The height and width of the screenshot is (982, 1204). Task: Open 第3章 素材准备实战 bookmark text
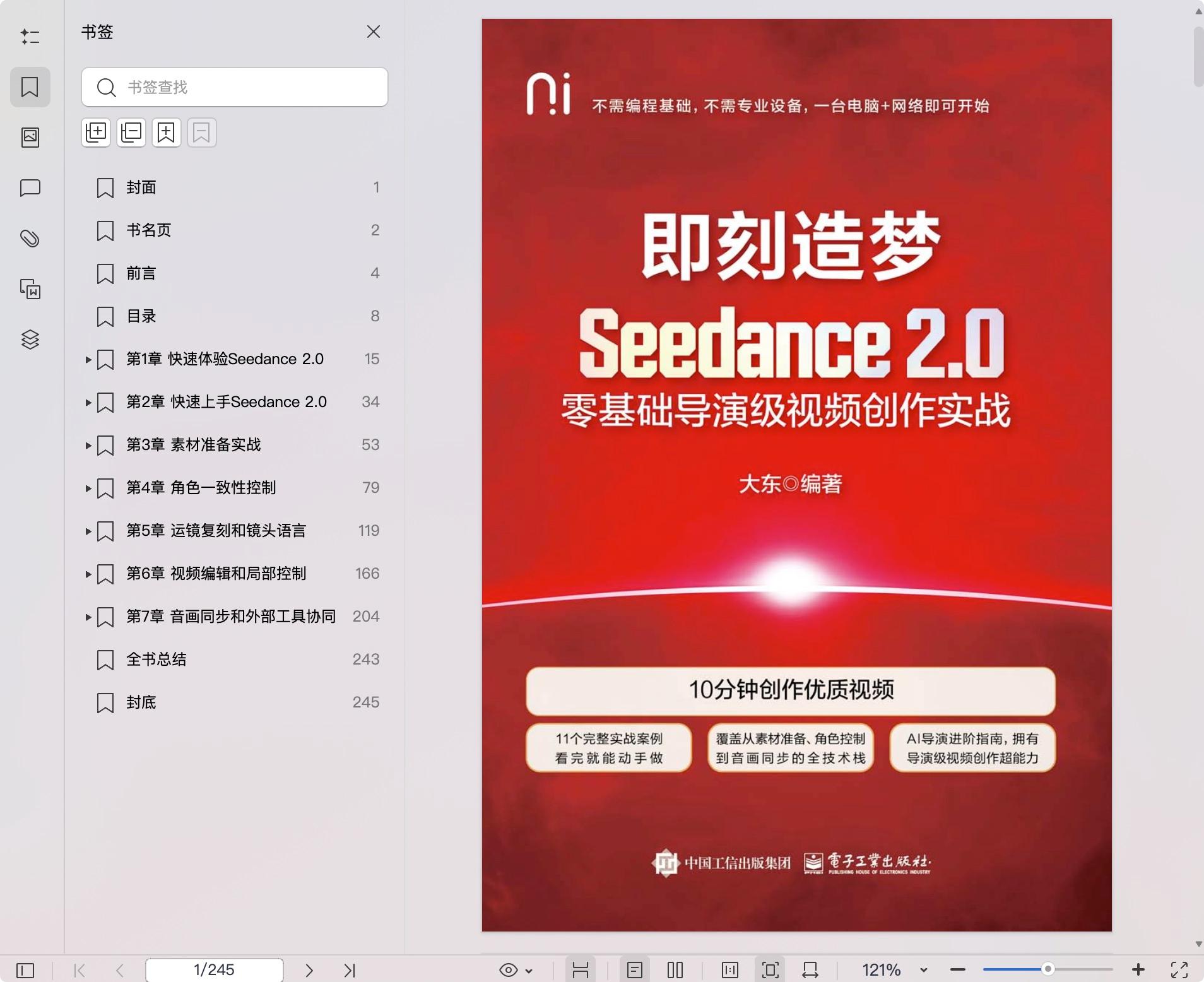pyautogui.click(x=194, y=445)
